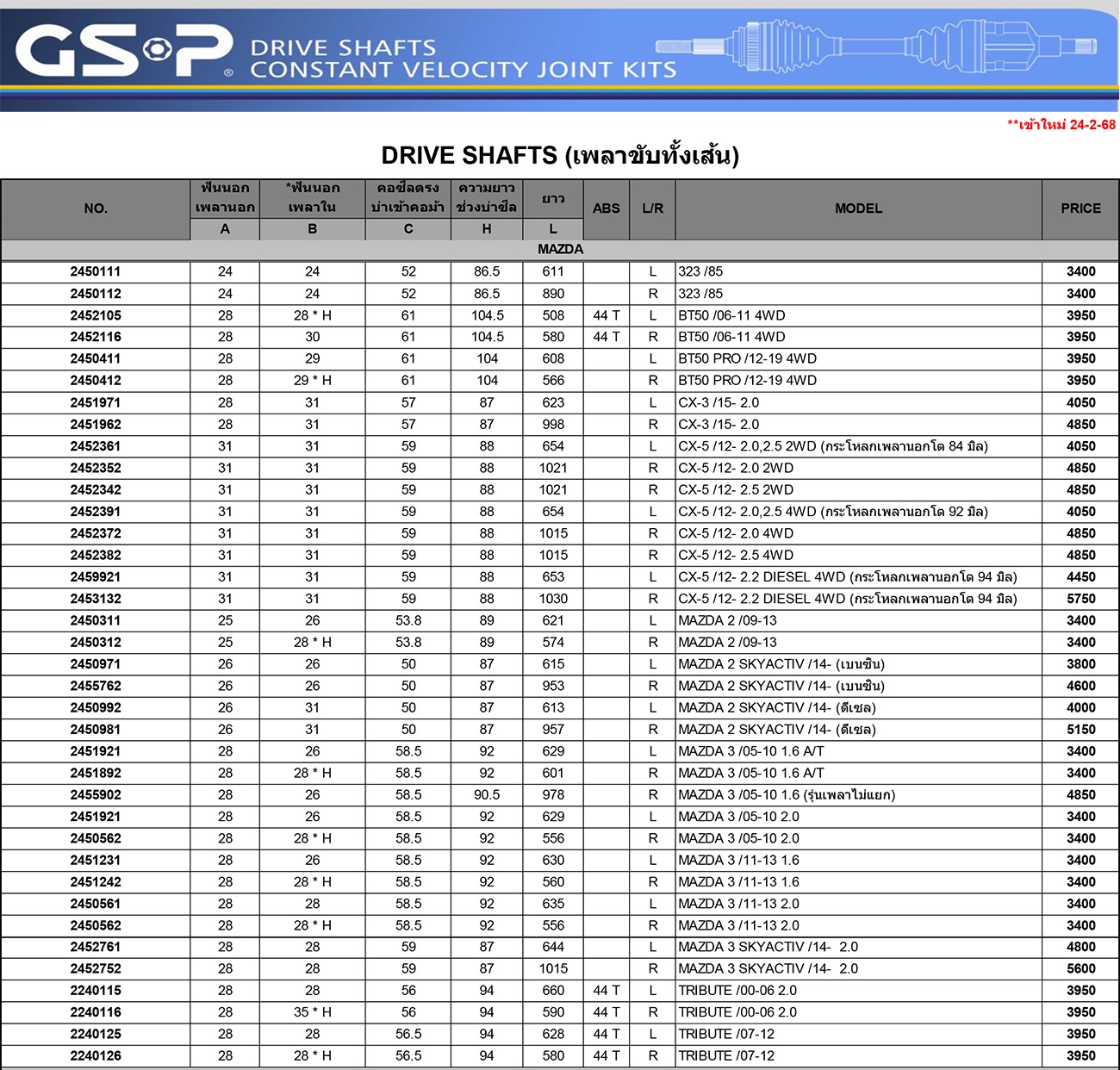1120x1070 pixels.
Task: Select part number 2240116
Action: click(96, 1012)
